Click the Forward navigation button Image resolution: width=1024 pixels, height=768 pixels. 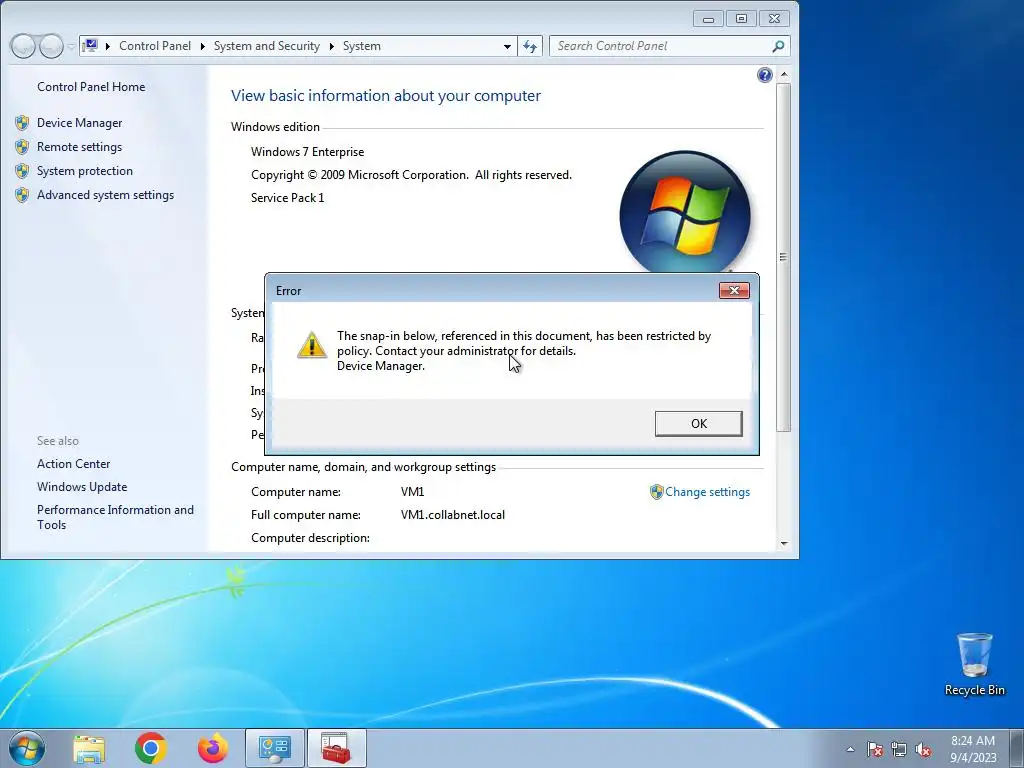(x=52, y=46)
